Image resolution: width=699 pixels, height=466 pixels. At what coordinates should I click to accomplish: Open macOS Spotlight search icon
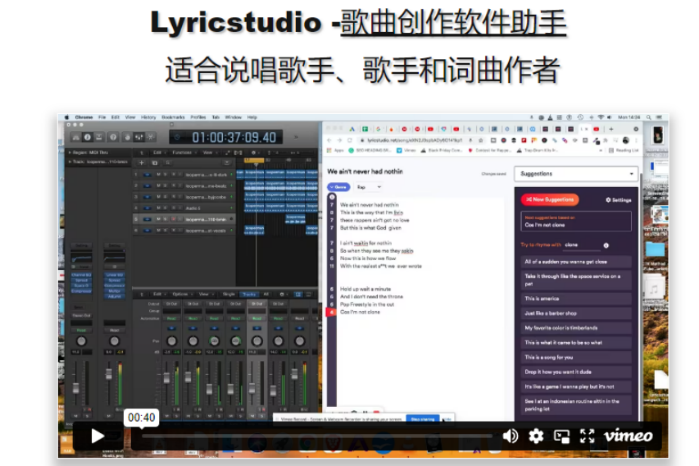649,117
